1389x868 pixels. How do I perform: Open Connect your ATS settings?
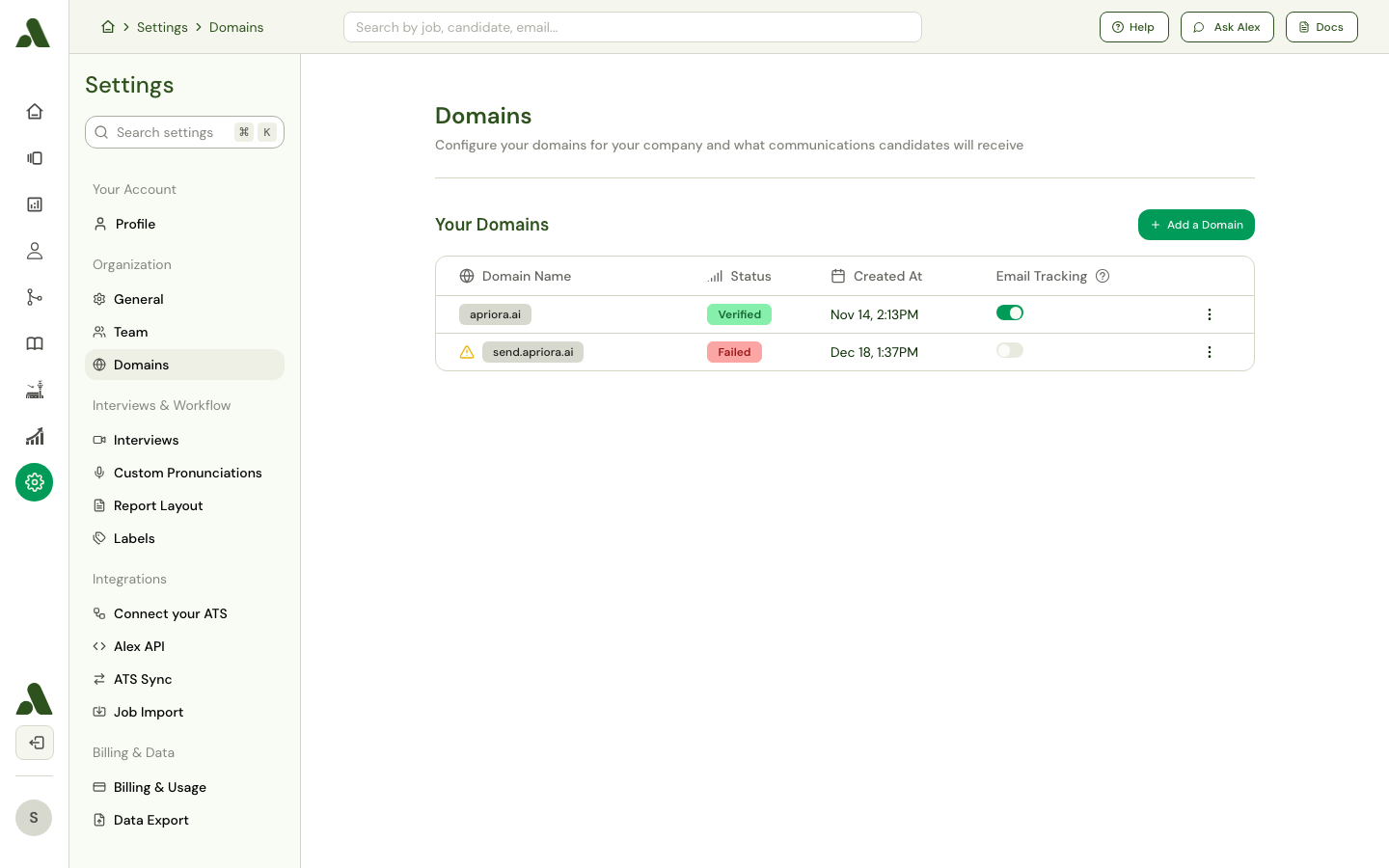184,613
